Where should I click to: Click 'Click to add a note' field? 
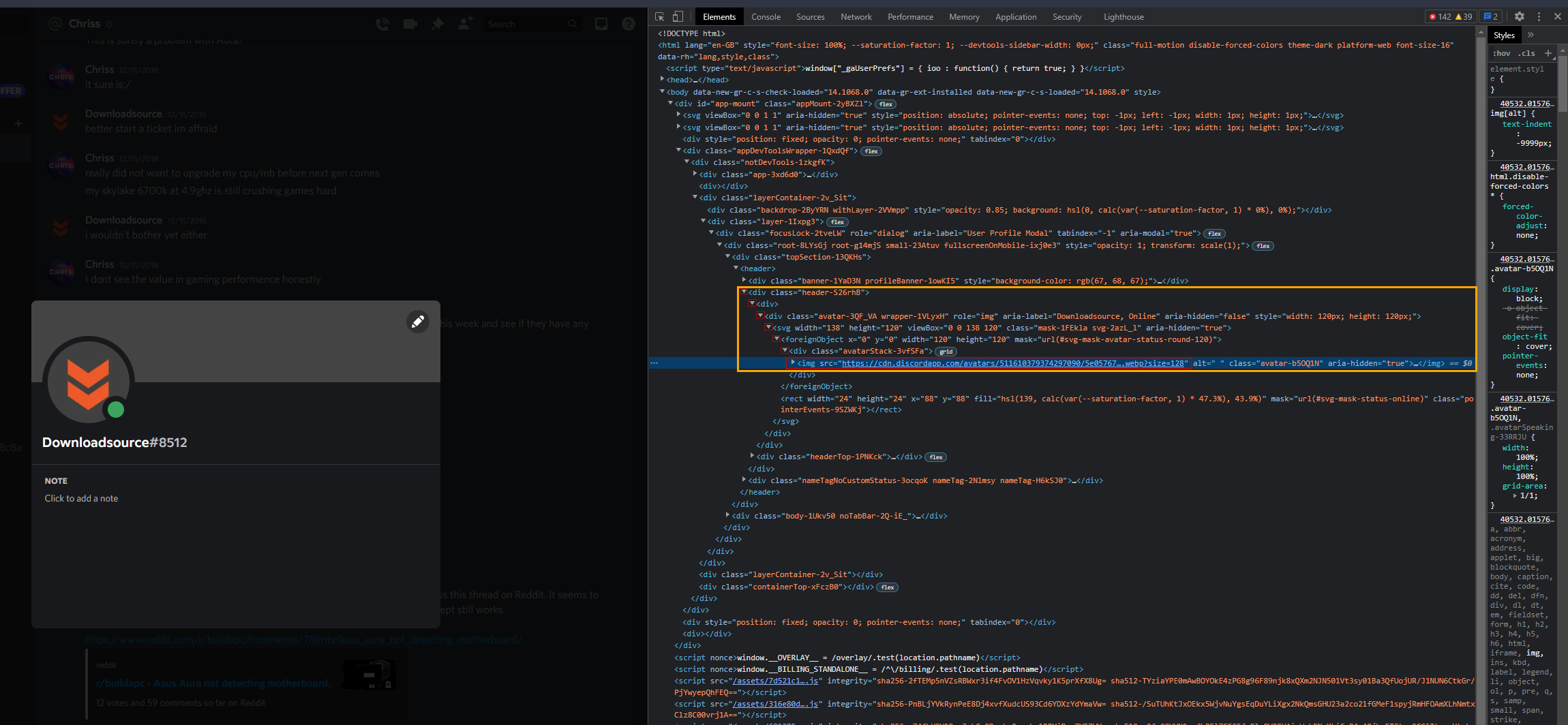(x=81, y=499)
